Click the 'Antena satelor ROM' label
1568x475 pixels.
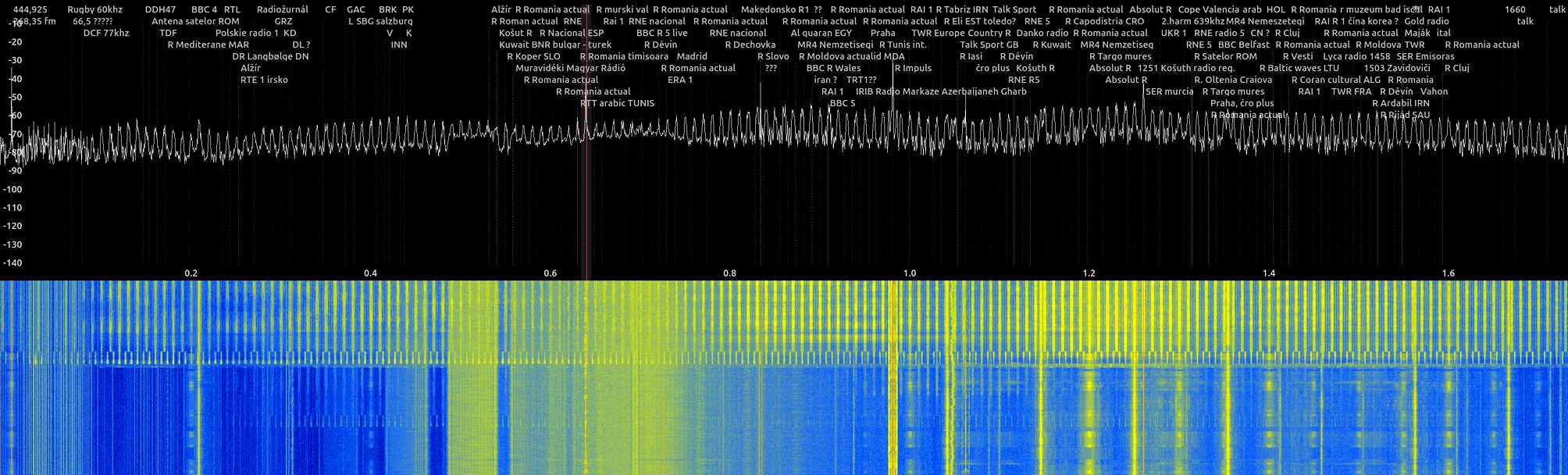(195, 21)
